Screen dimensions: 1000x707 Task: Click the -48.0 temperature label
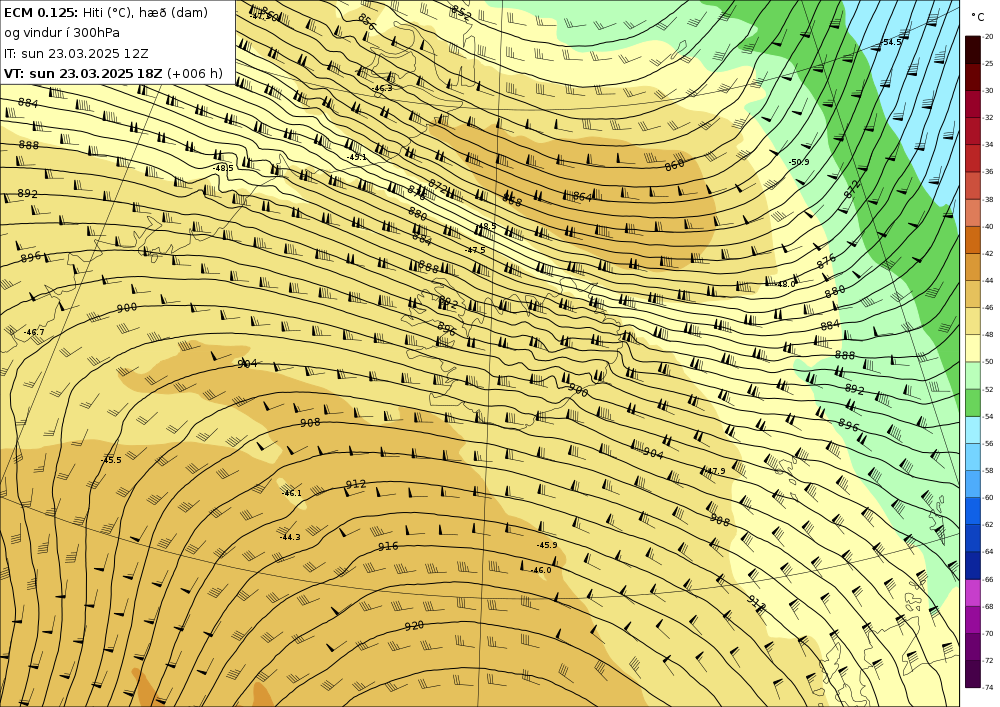[786, 284]
